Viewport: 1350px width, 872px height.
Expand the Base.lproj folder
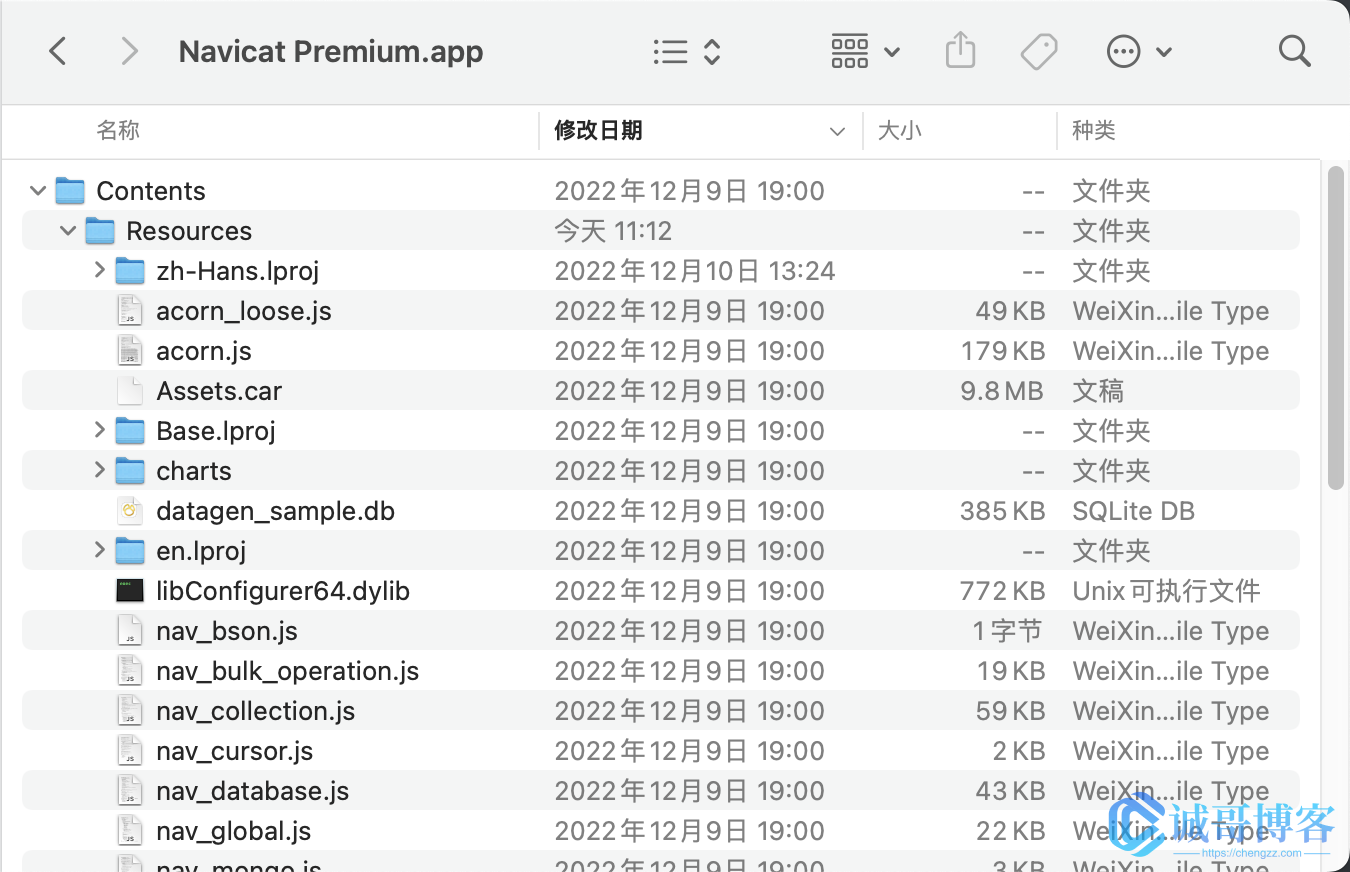click(x=99, y=430)
